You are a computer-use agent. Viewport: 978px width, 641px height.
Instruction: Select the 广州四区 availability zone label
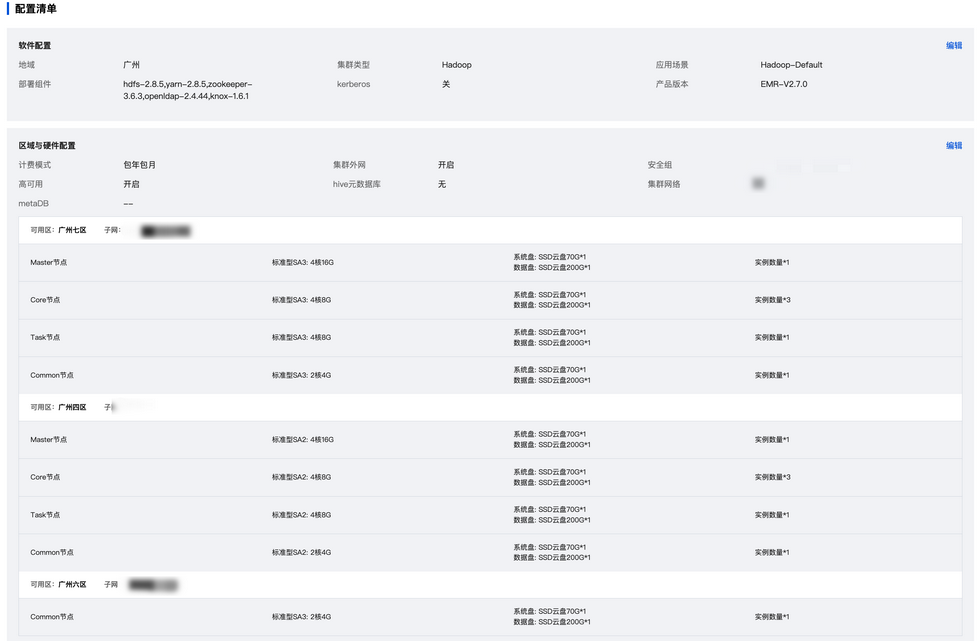click(72, 407)
